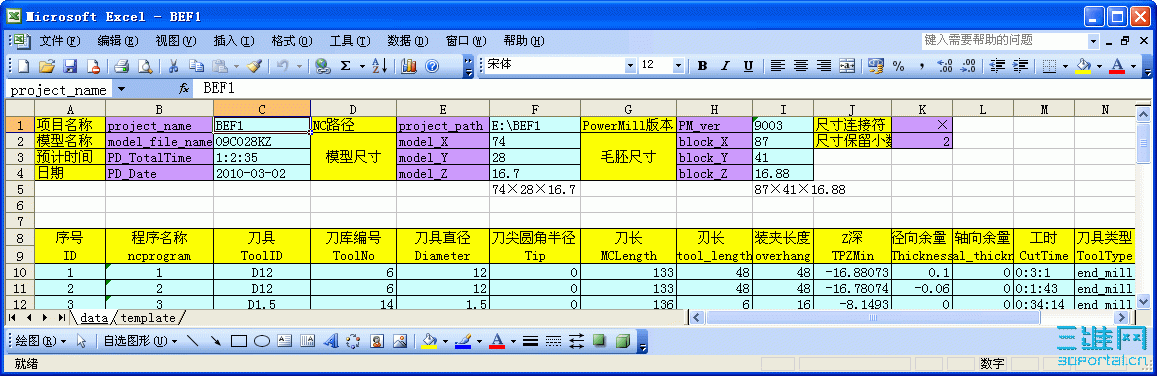Open the 绘图 Draw menu
Image resolution: width=1157 pixels, height=376 pixels.
[x=41, y=341]
